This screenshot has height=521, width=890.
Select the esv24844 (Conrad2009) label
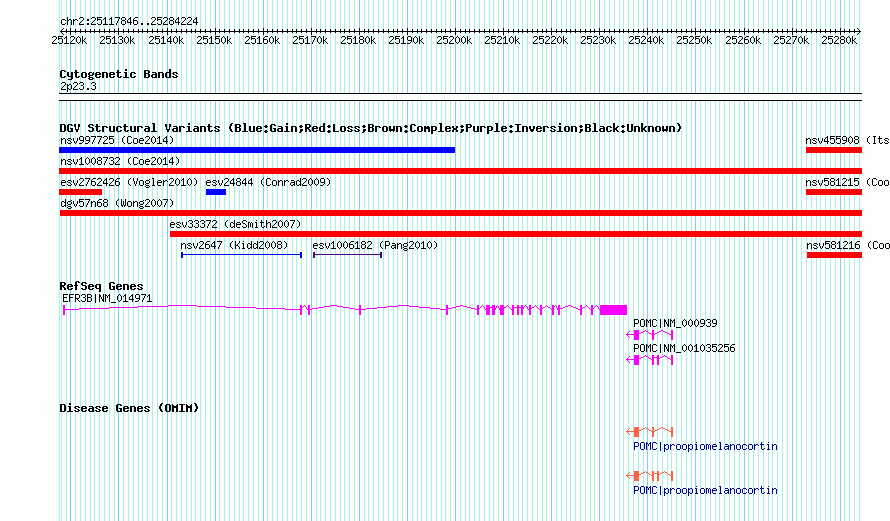[268, 182]
